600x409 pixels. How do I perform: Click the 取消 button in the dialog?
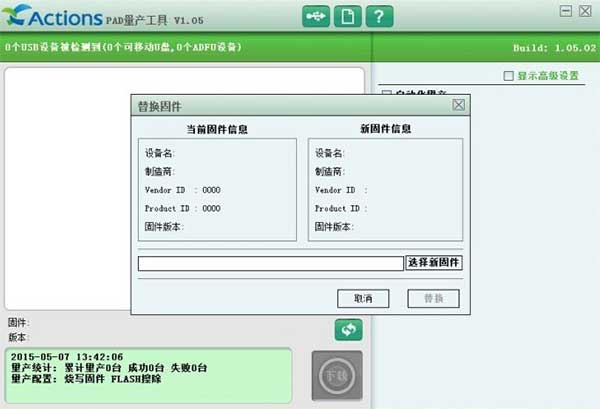[x=362, y=298]
